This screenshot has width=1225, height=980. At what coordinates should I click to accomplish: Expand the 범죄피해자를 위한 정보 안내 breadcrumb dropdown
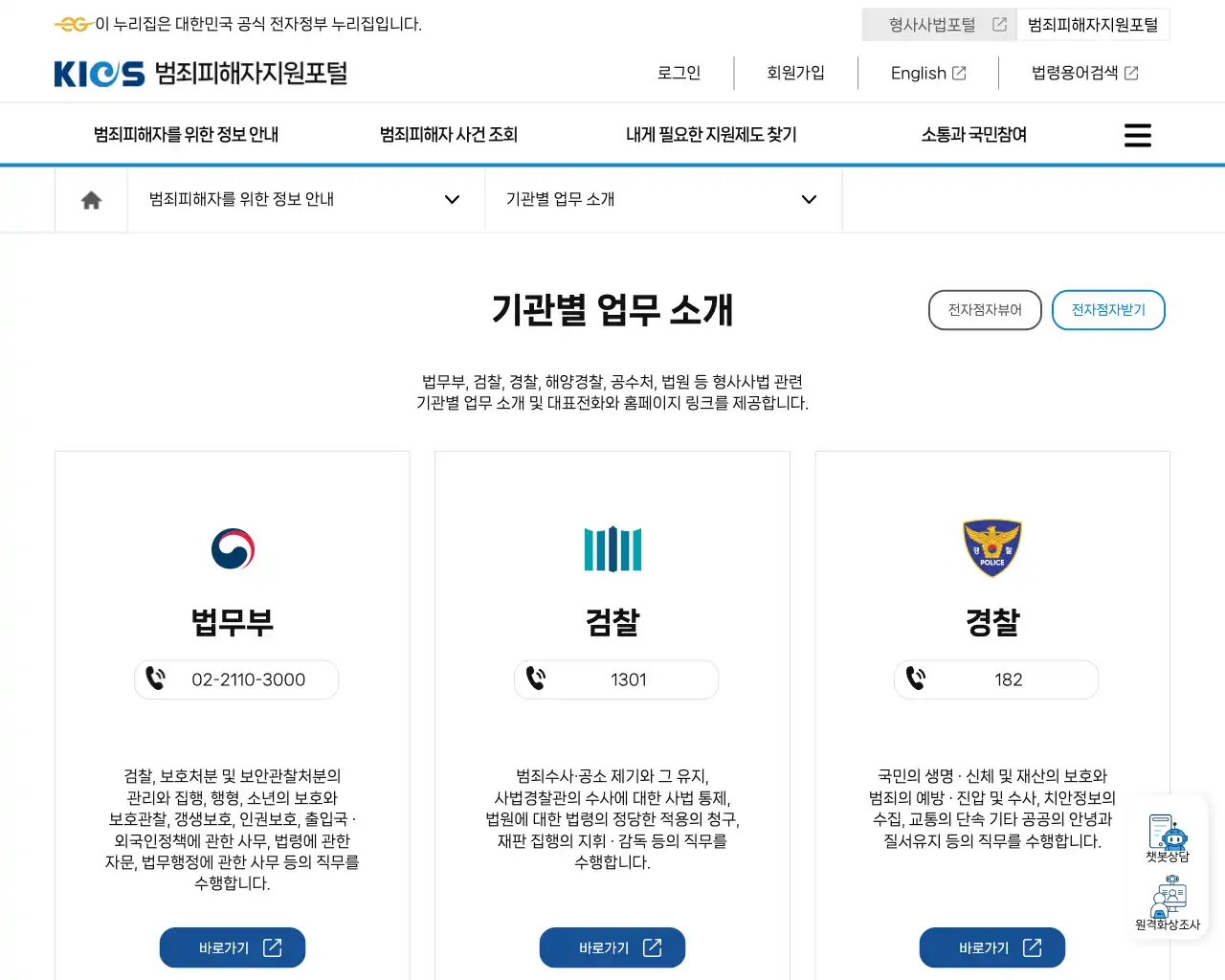pos(306,200)
